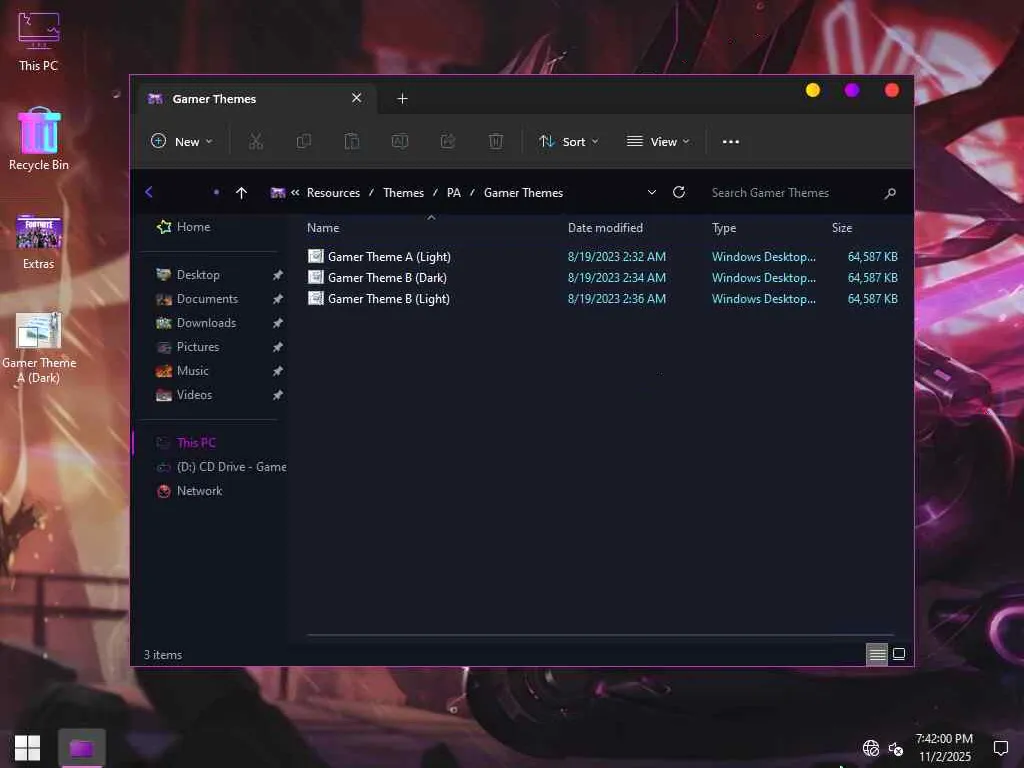Close the Gamer Themes tab
Screen dimensions: 1024x768
coord(357,98)
